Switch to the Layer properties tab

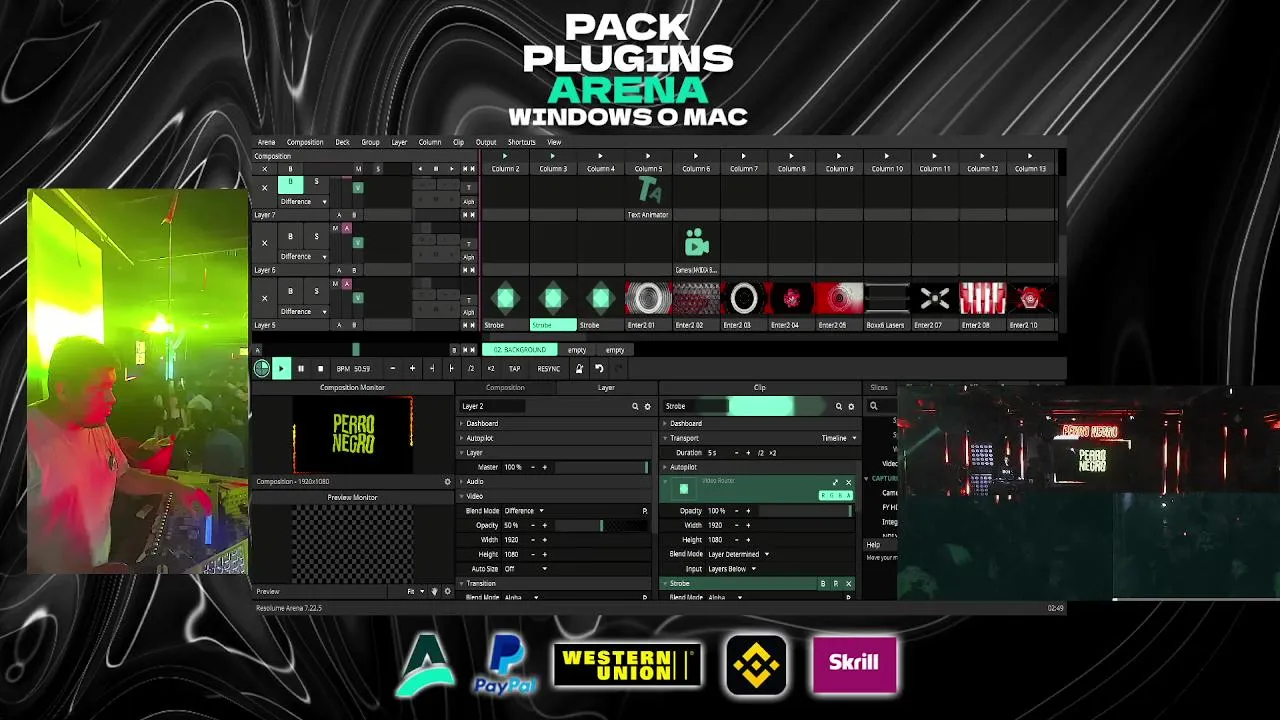point(606,387)
